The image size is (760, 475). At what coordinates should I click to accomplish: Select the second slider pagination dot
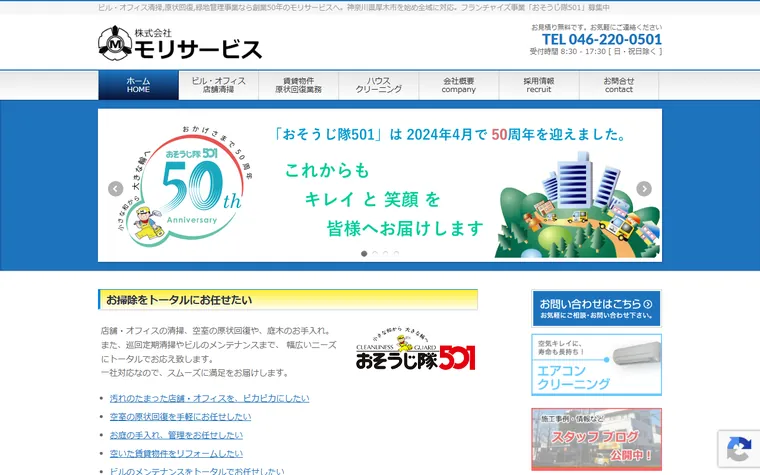click(x=375, y=253)
